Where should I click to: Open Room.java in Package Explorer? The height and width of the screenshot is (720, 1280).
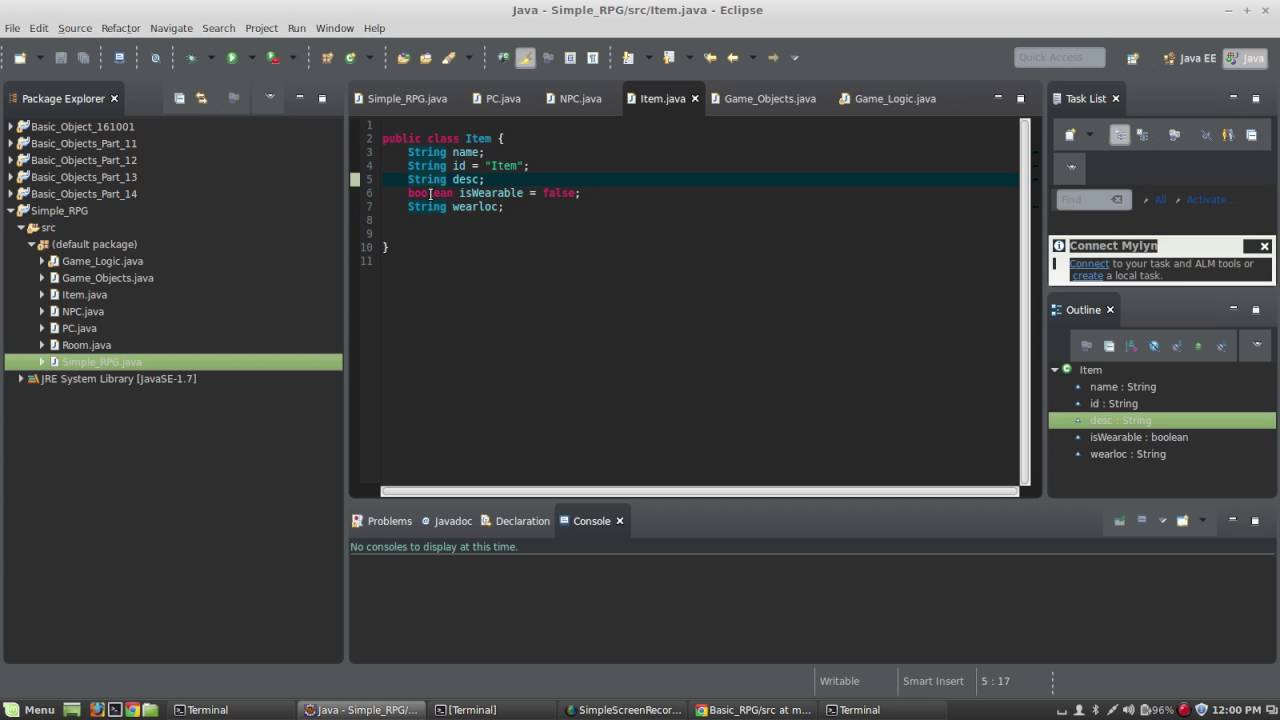click(86, 345)
